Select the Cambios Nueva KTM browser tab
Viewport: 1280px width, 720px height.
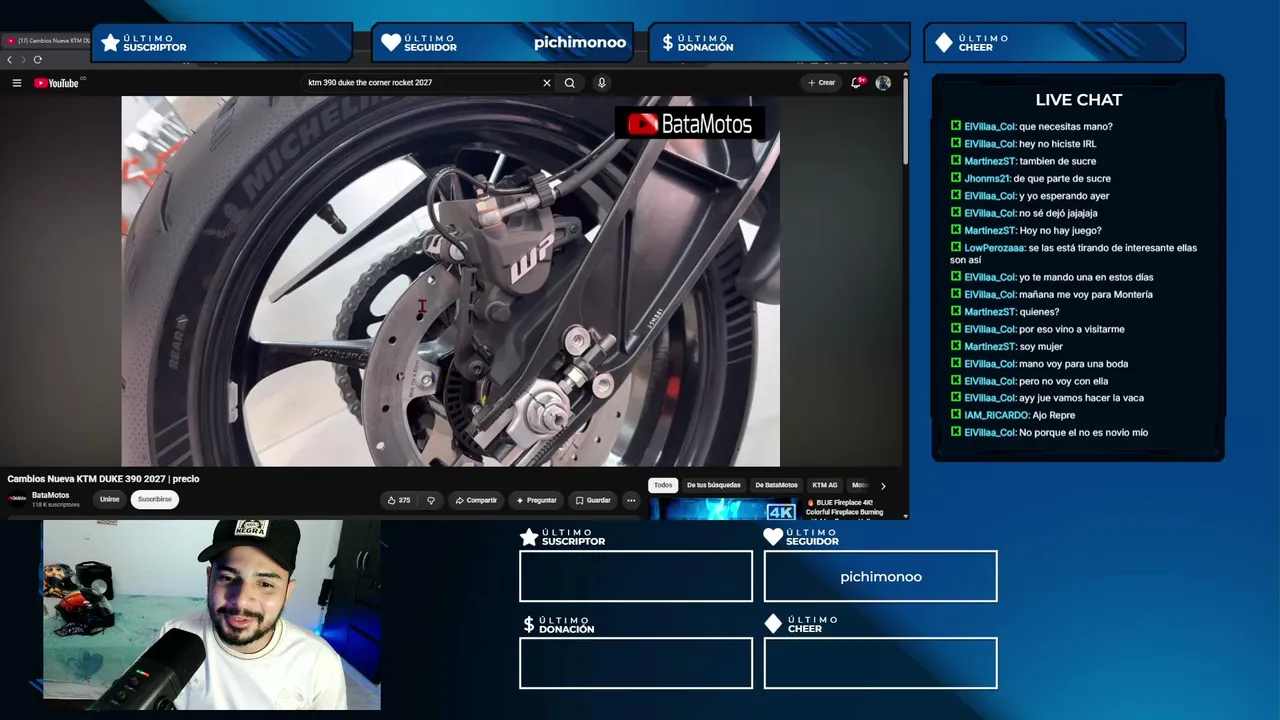[48, 41]
